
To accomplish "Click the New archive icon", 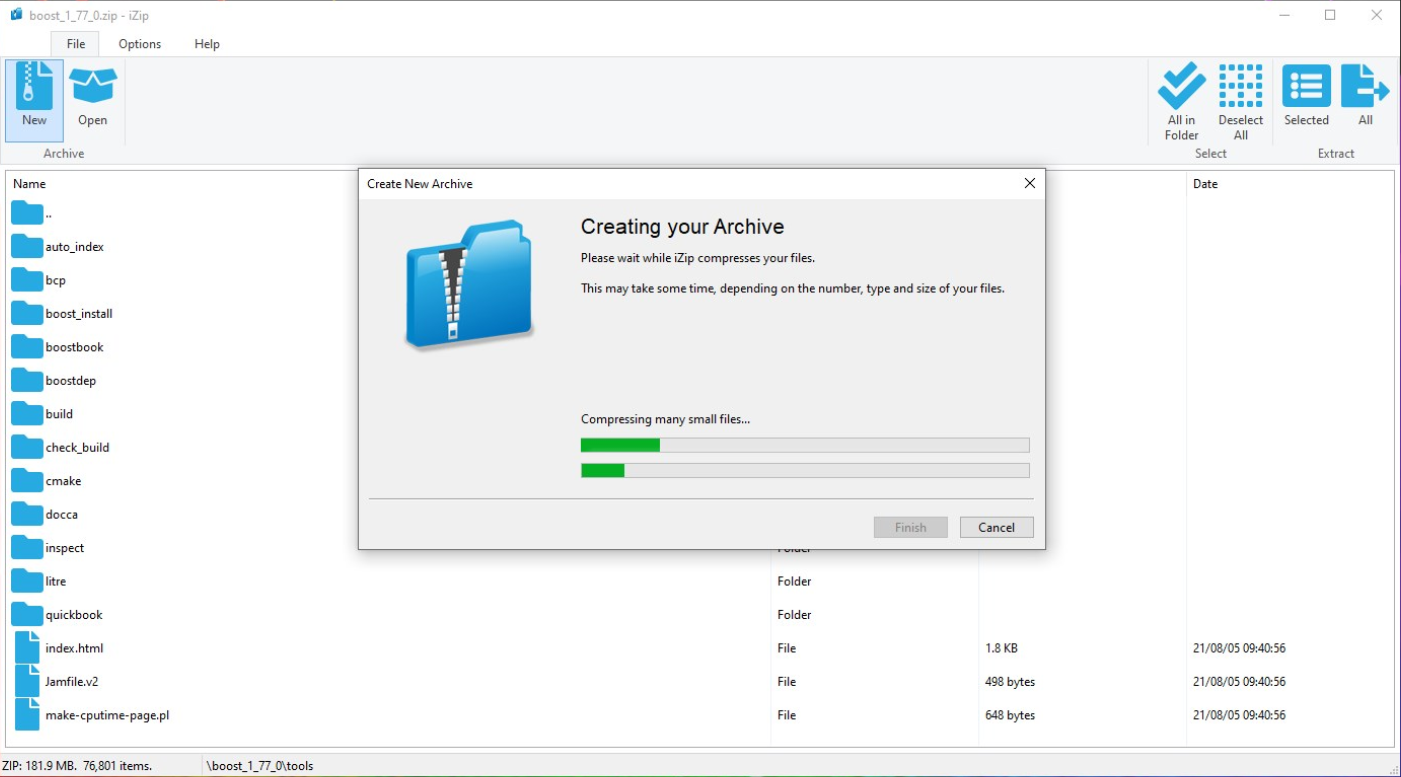I will coord(34,86).
